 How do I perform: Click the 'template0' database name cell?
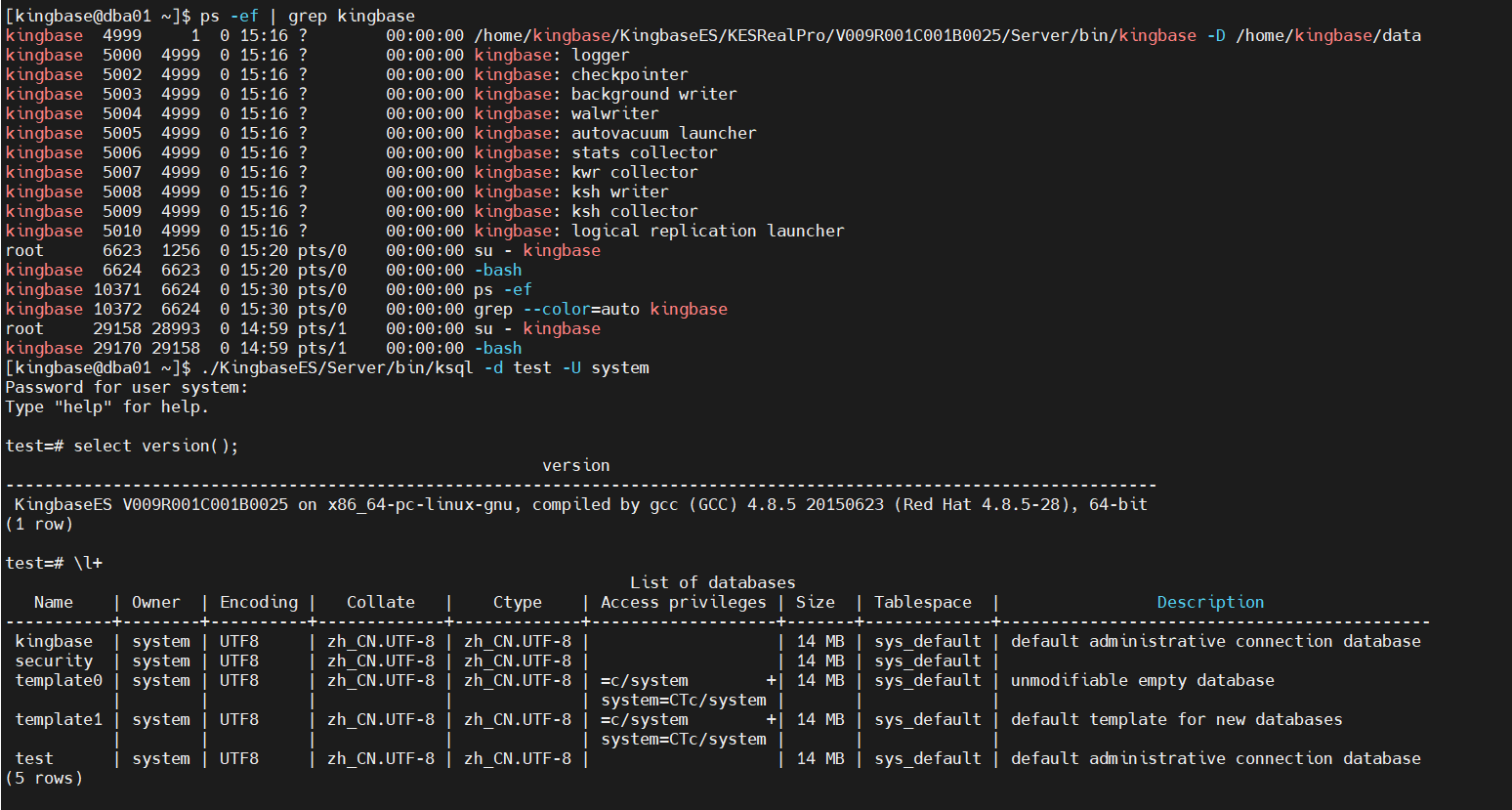[59, 680]
